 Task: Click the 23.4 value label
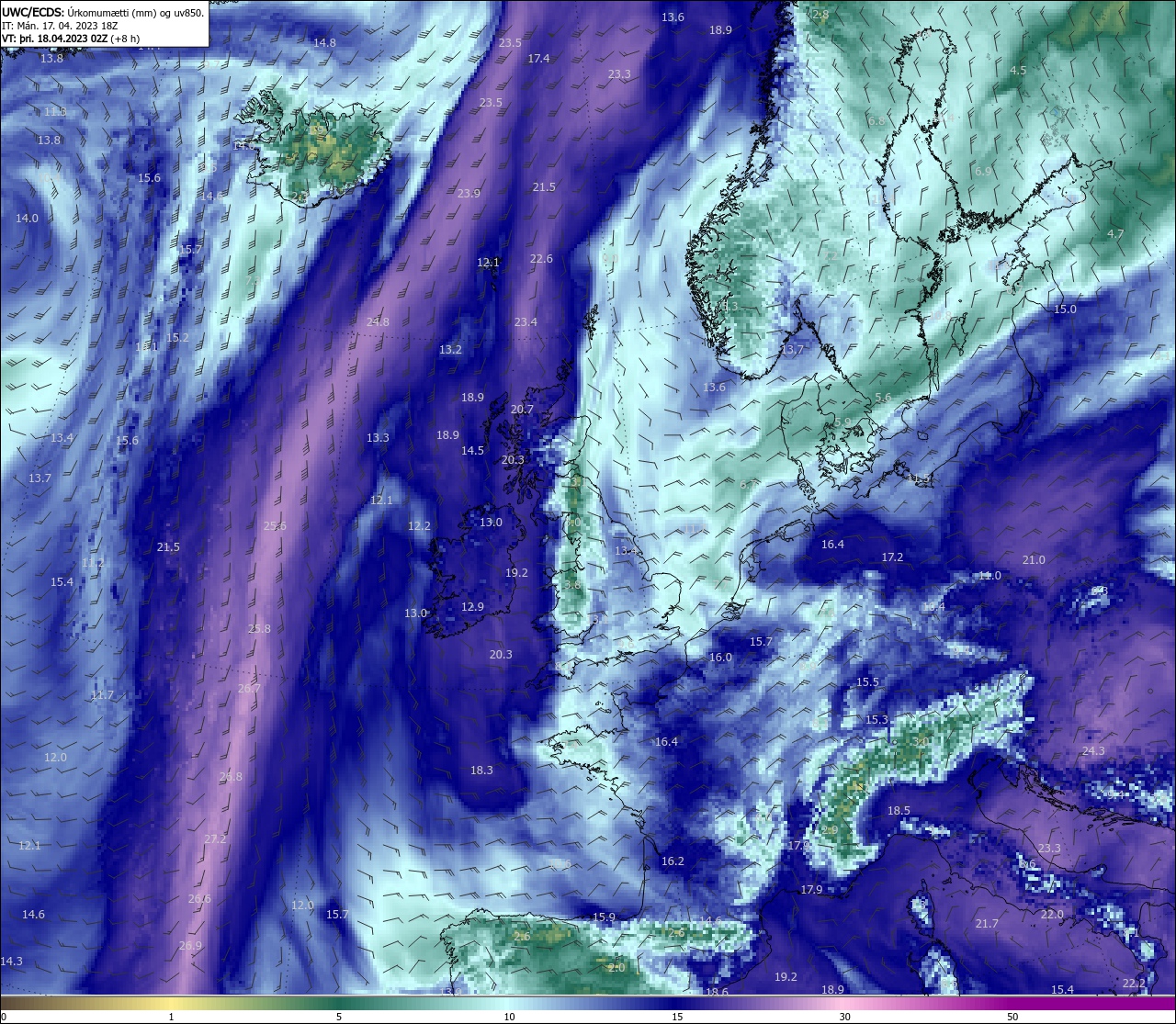pyautogui.click(x=526, y=321)
